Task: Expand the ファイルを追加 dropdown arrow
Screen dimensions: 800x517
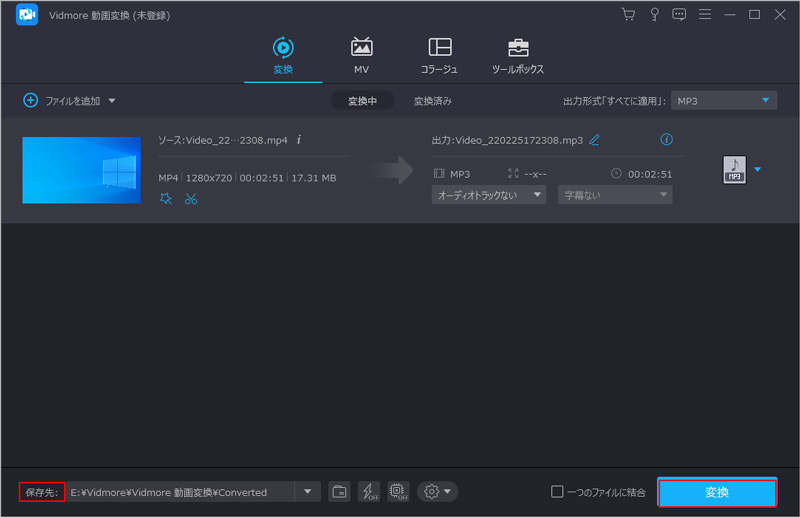Action: coord(112,101)
